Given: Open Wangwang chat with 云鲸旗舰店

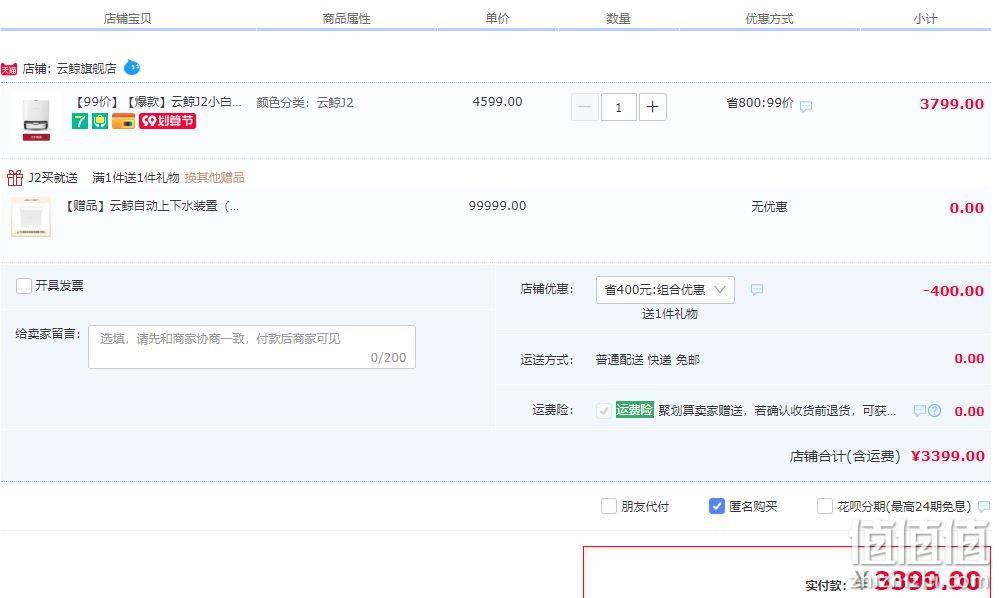Looking at the screenshot, I should click(x=132, y=67).
